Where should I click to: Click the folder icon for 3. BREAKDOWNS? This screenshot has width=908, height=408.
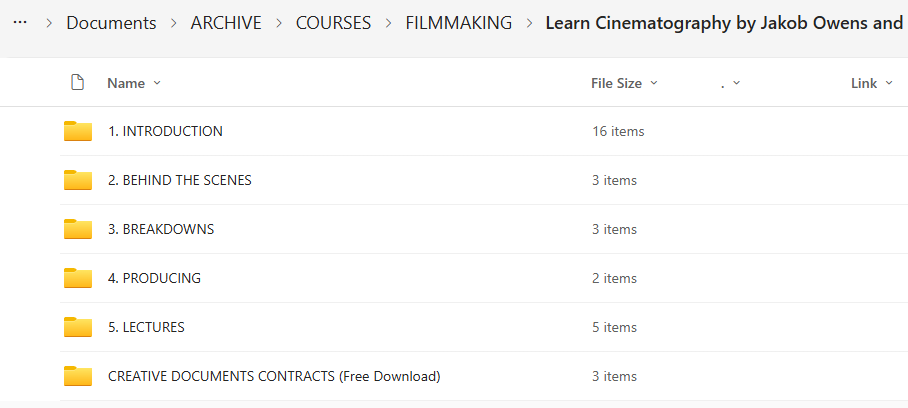77,229
